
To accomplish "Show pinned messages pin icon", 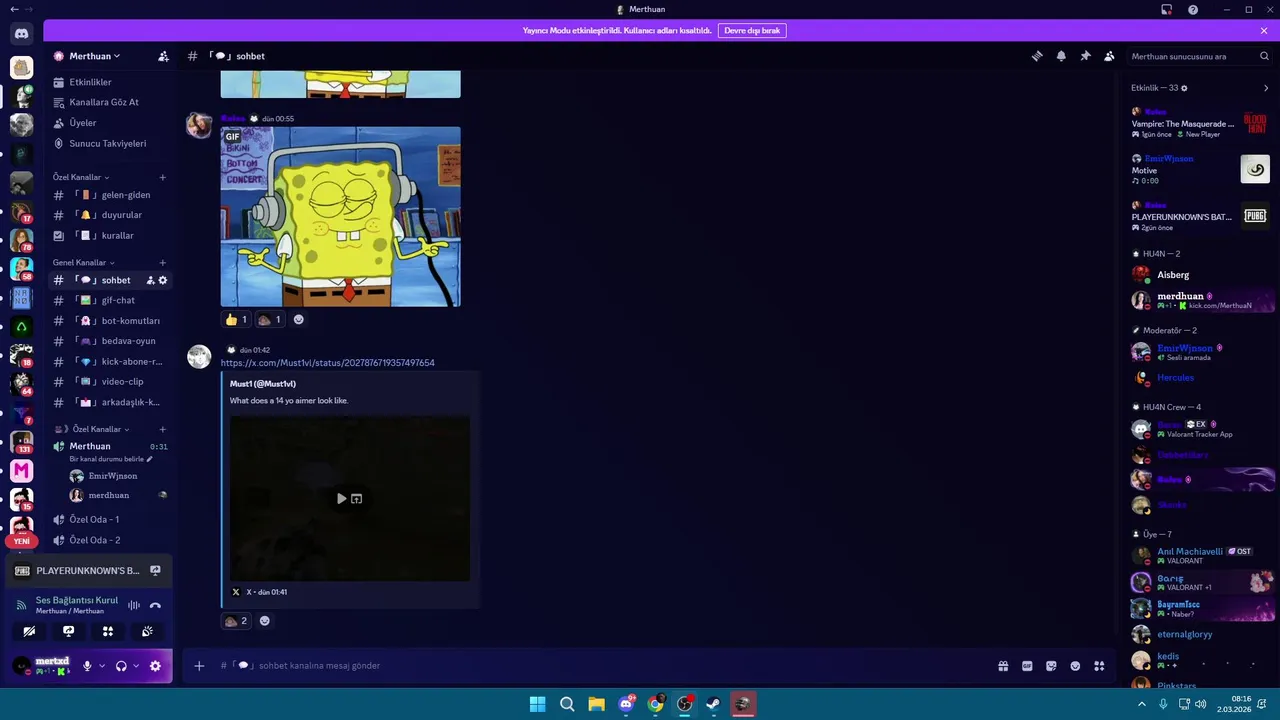I will tap(1085, 56).
